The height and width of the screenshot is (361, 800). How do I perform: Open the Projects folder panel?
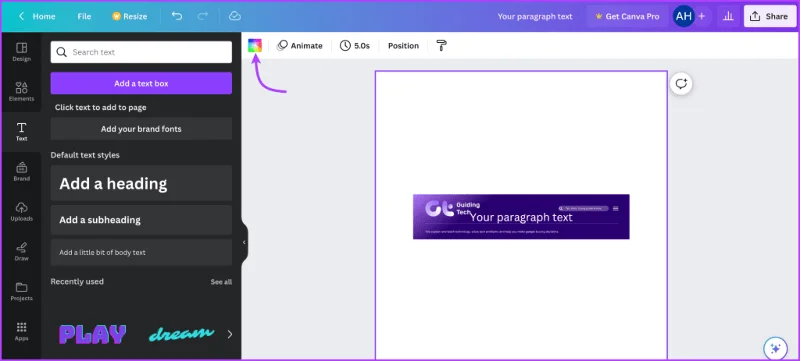pyautogui.click(x=21, y=292)
